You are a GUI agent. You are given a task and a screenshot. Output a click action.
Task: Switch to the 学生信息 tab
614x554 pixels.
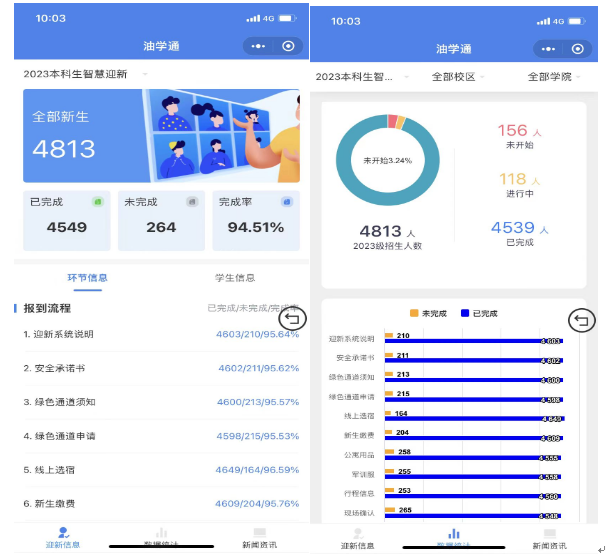(234, 277)
